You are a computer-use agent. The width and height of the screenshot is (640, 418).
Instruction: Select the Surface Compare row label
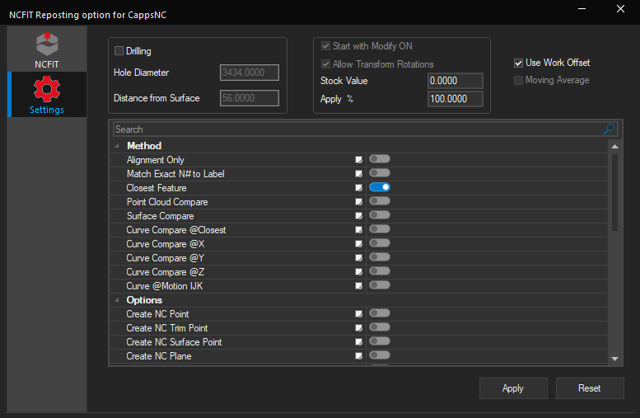(x=160, y=216)
